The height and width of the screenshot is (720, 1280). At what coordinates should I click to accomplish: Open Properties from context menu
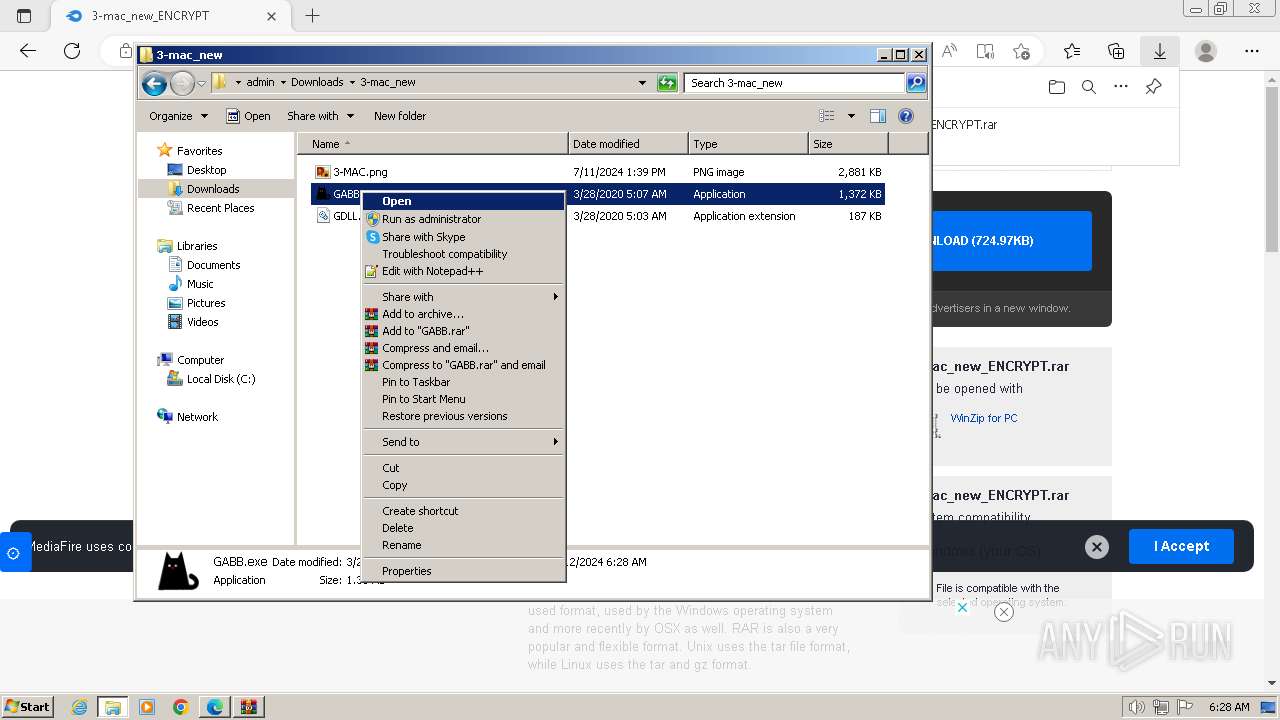pos(464,571)
